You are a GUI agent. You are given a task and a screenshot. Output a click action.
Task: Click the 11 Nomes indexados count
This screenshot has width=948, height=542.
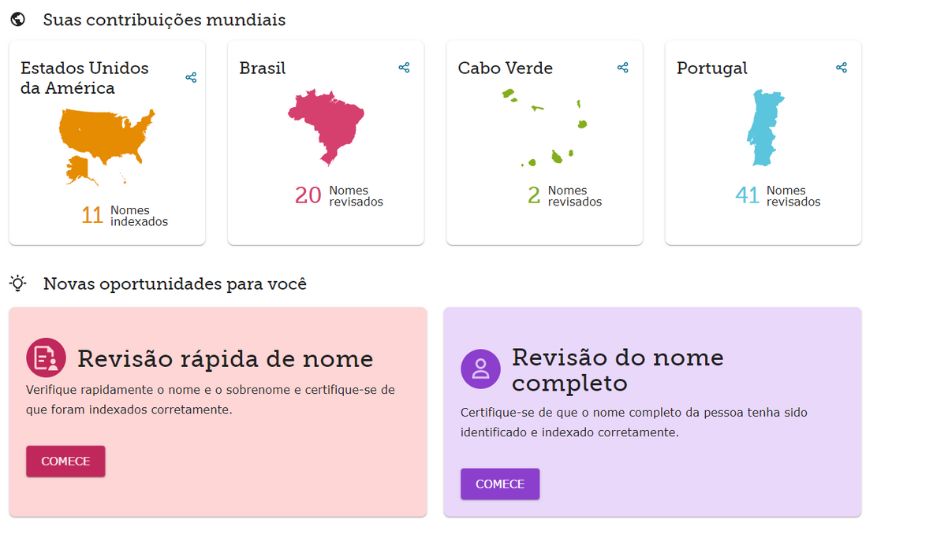[125, 215]
